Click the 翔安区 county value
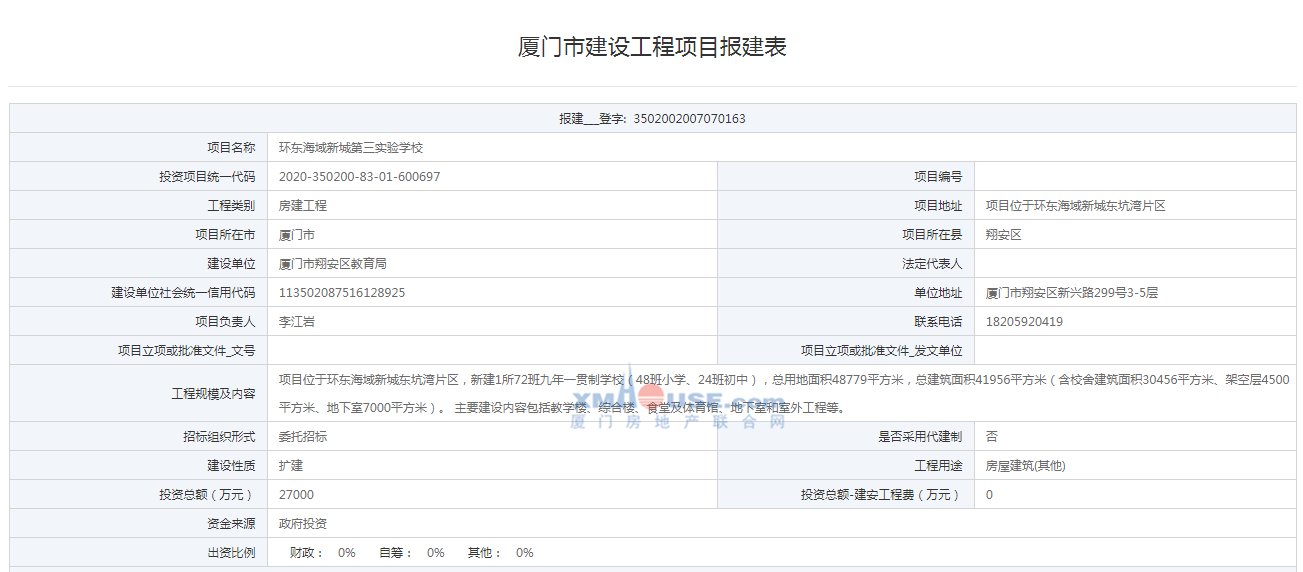The height and width of the screenshot is (572, 1303). click(x=1003, y=235)
